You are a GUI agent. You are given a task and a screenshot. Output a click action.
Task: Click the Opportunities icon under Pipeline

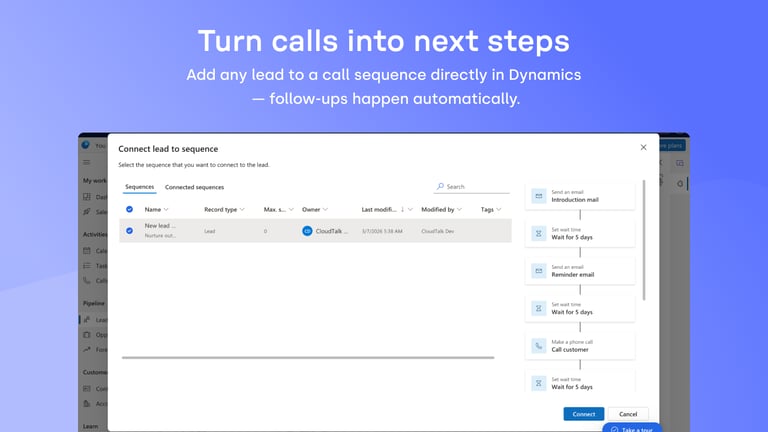pyautogui.click(x=87, y=335)
